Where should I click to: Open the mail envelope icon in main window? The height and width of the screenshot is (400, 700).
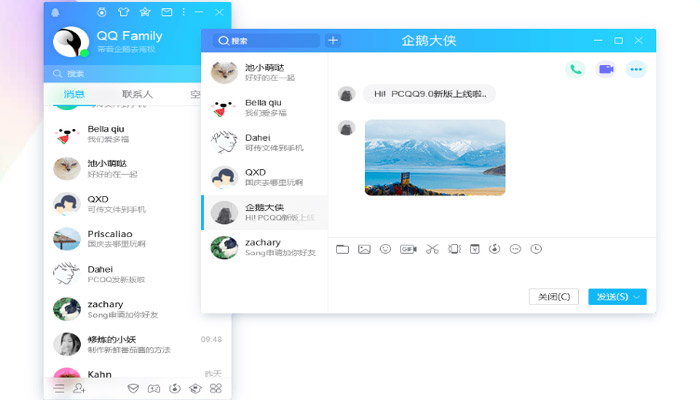[167, 12]
